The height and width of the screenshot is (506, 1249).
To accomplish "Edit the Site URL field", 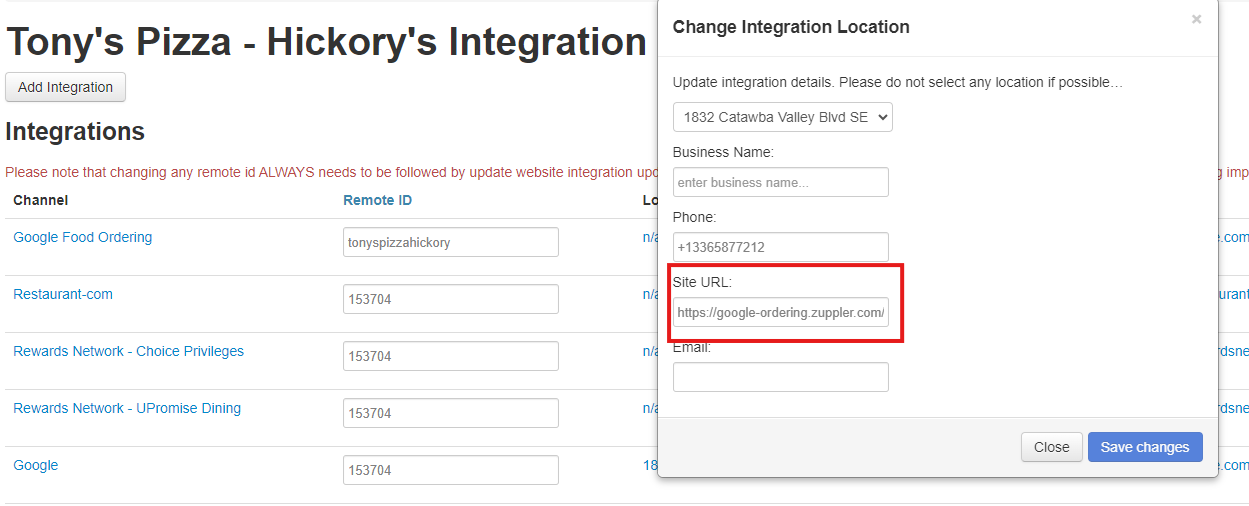I will coord(780,312).
